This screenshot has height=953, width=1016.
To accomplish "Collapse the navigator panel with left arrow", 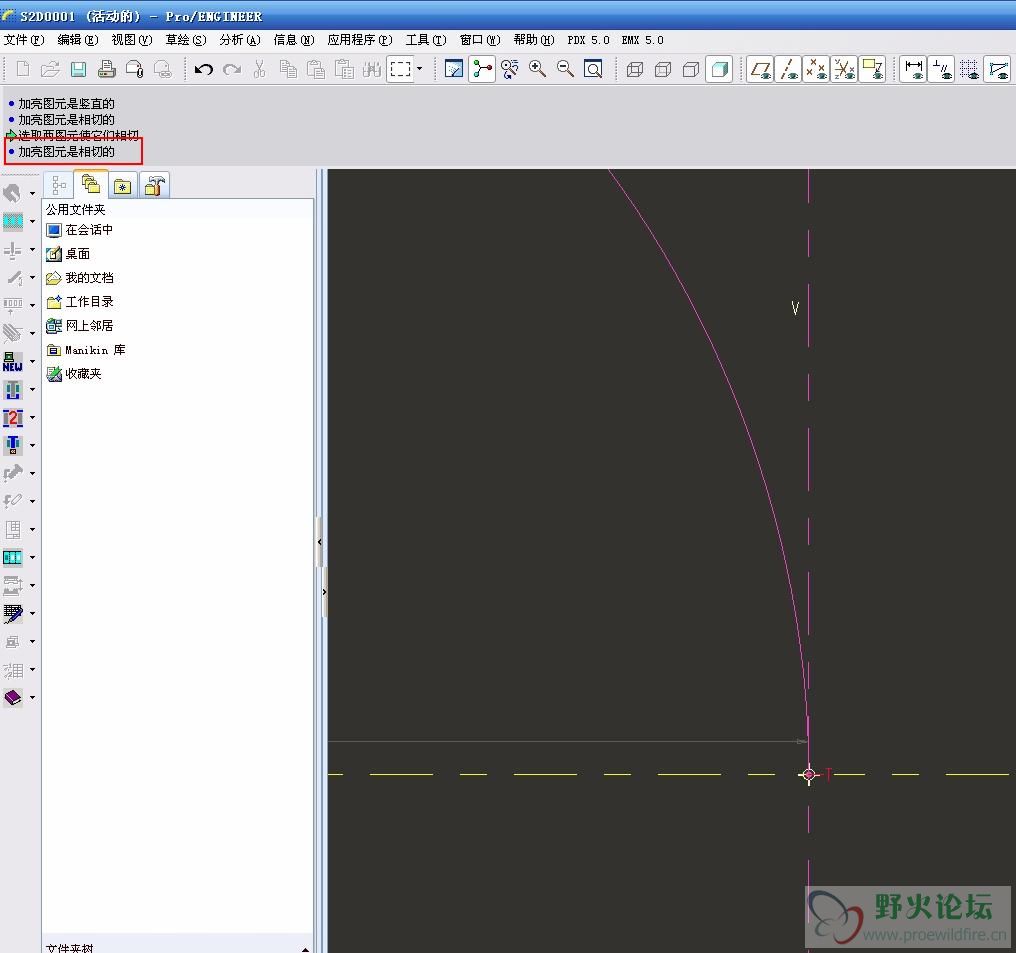I will coord(319,542).
